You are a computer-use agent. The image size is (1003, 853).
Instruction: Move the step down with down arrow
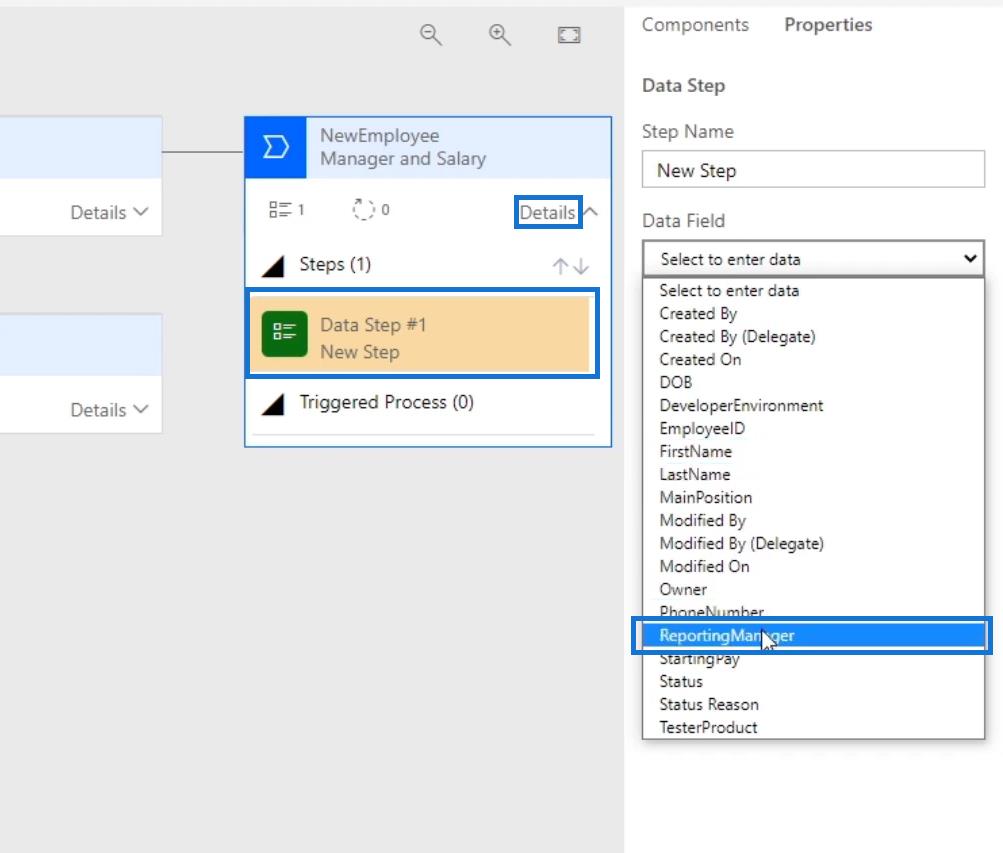(581, 266)
